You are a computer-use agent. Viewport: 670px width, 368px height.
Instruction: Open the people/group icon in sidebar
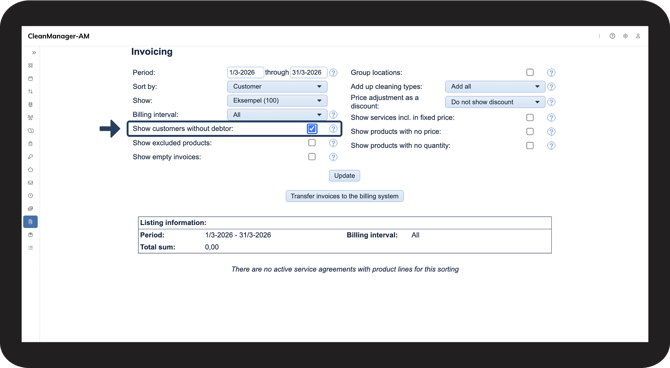[x=30, y=118]
